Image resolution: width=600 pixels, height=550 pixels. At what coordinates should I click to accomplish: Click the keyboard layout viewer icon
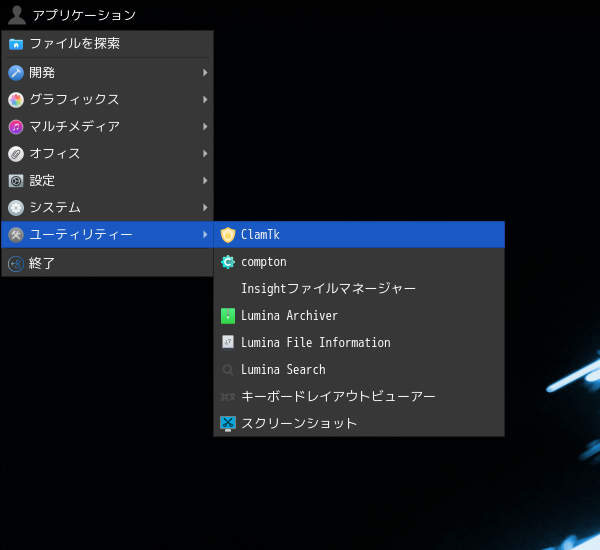coord(228,397)
